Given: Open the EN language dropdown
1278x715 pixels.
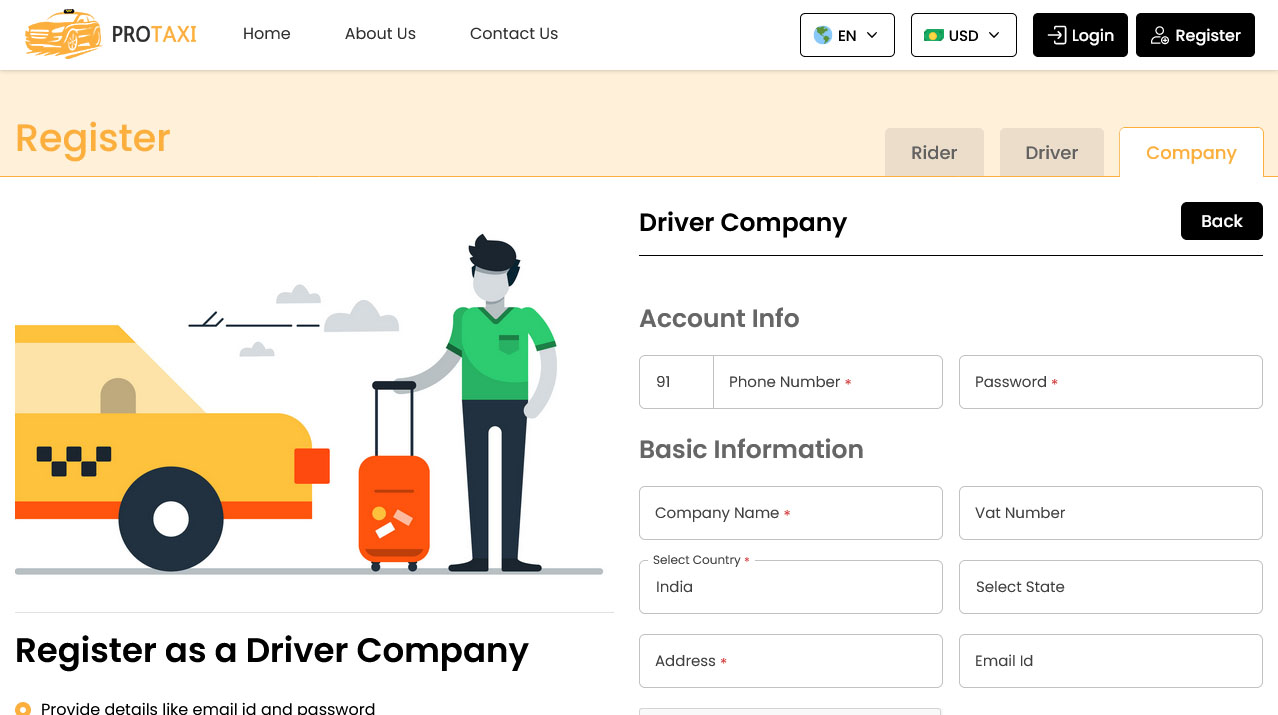Looking at the screenshot, I should pyautogui.click(x=847, y=35).
